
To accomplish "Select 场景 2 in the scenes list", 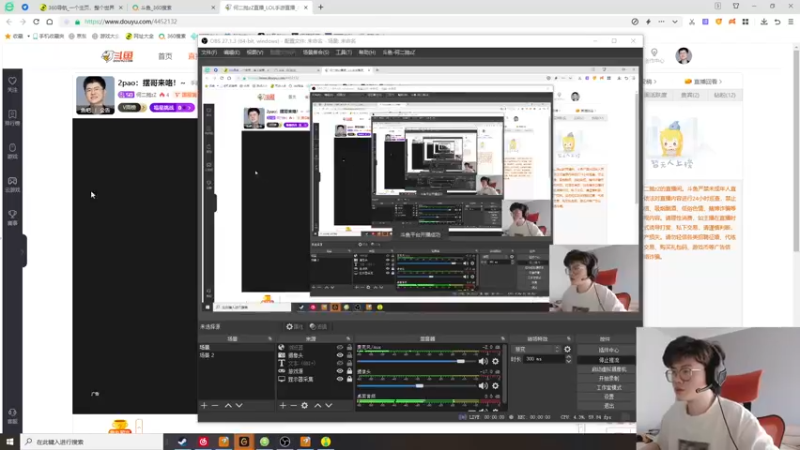I will tap(236, 355).
